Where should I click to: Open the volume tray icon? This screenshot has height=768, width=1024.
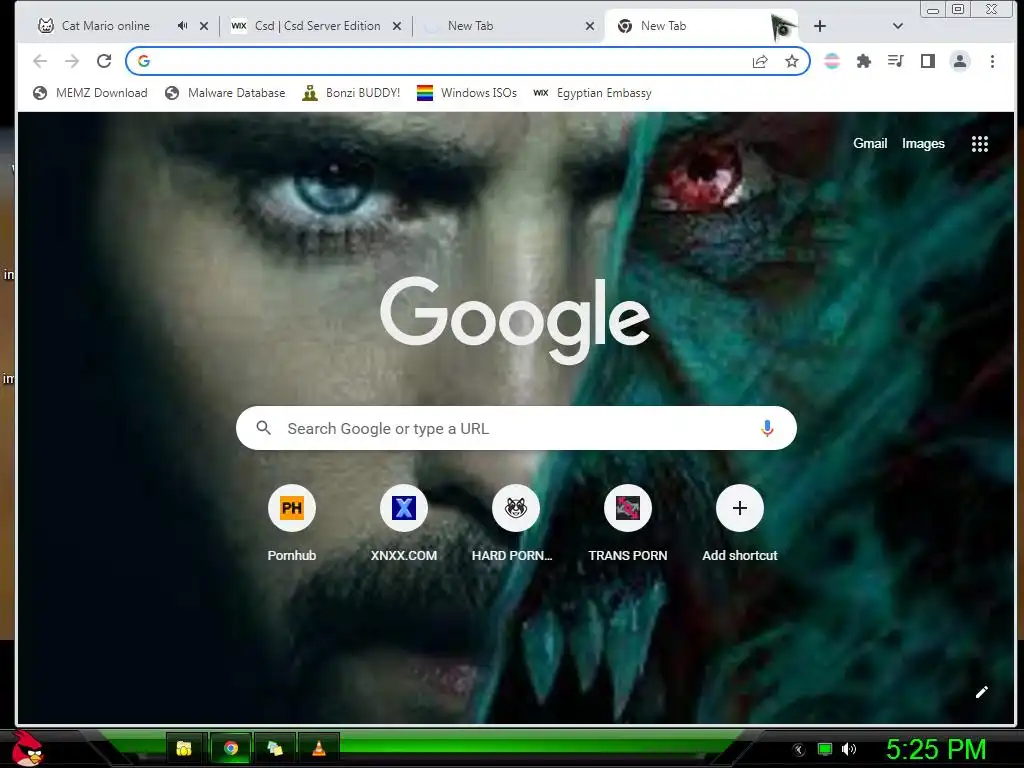[x=849, y=749]
